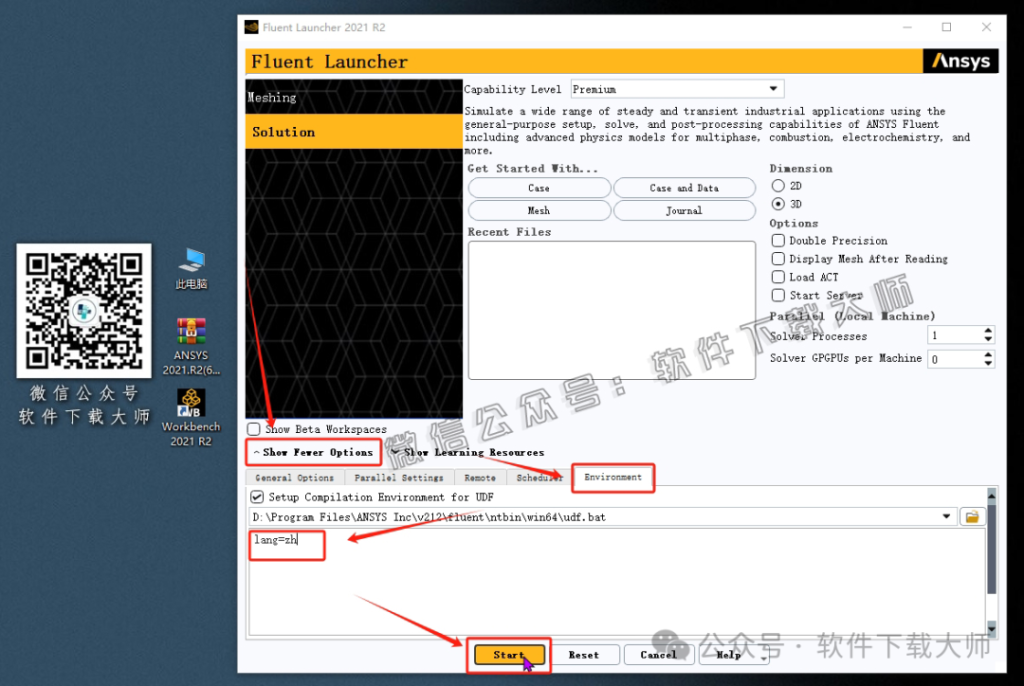
Task: Open the Parallel Settings tab
Action: tap(399, 478)
